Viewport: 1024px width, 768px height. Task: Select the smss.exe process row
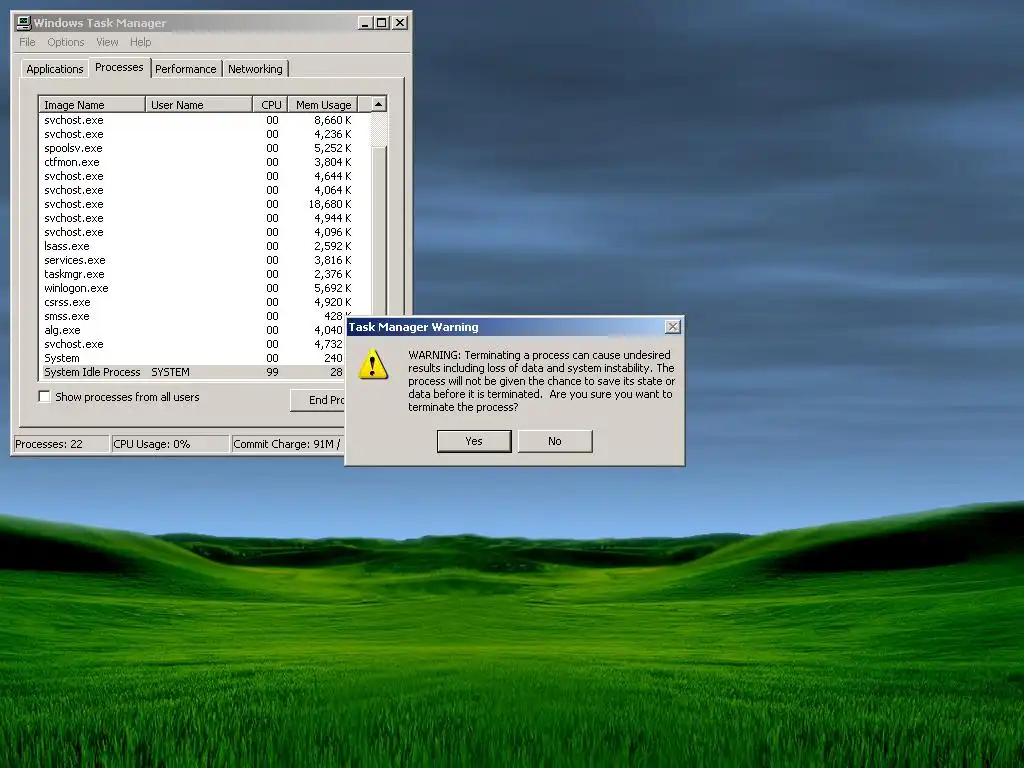tap(193, 316)
